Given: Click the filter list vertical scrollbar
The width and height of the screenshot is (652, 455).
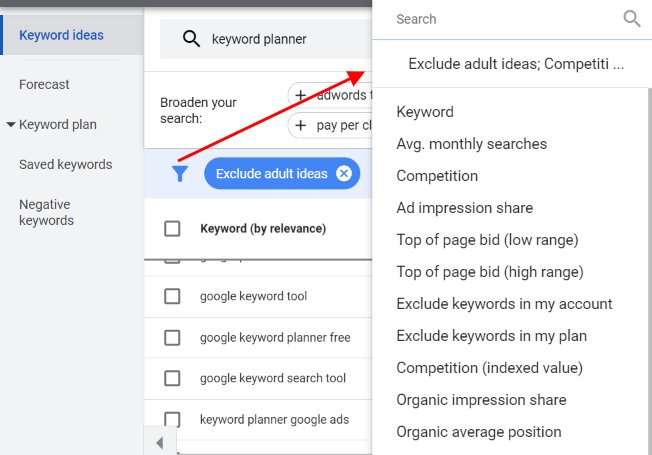Looking at the screenshot, I should coord(650,270).
